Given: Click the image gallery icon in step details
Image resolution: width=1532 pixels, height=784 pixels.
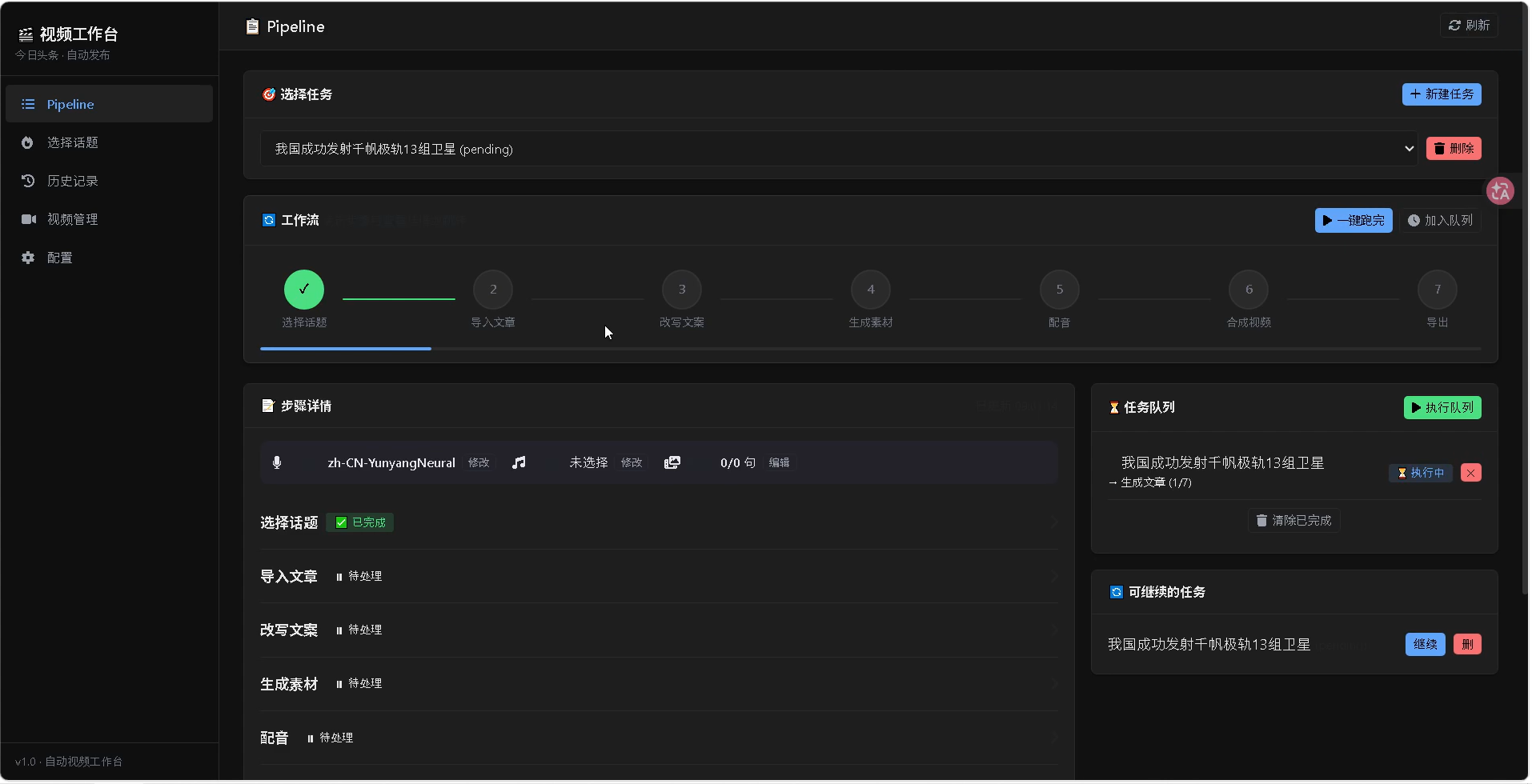Looking at the screenshot, I should (672, 462).
